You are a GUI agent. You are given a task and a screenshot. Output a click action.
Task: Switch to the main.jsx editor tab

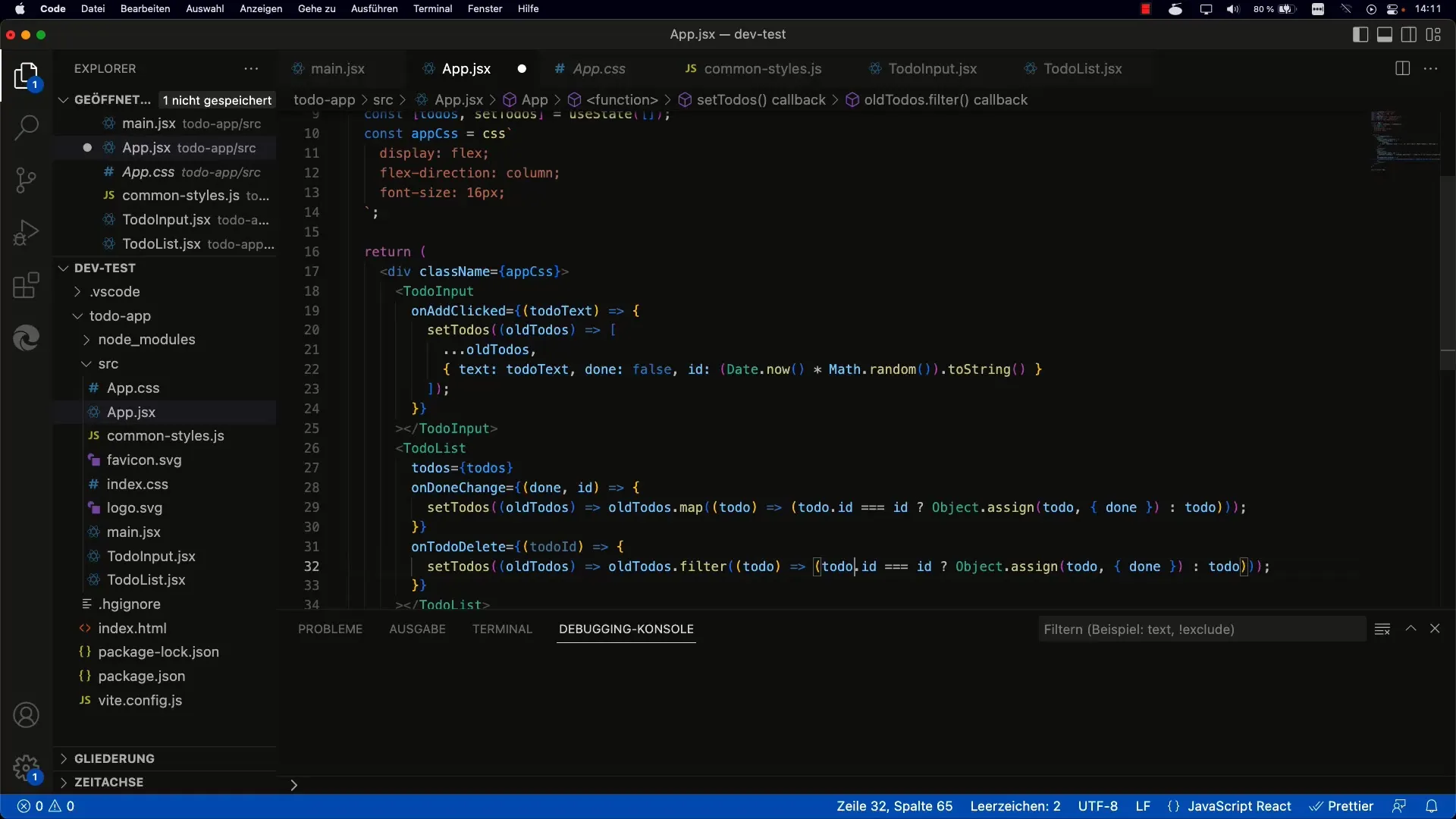[338, 69]
